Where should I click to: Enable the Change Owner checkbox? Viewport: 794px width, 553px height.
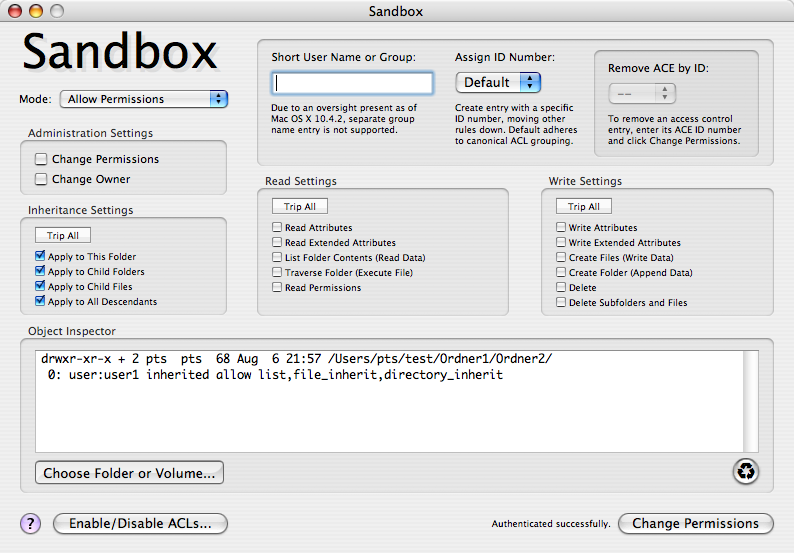click(41, 179)
